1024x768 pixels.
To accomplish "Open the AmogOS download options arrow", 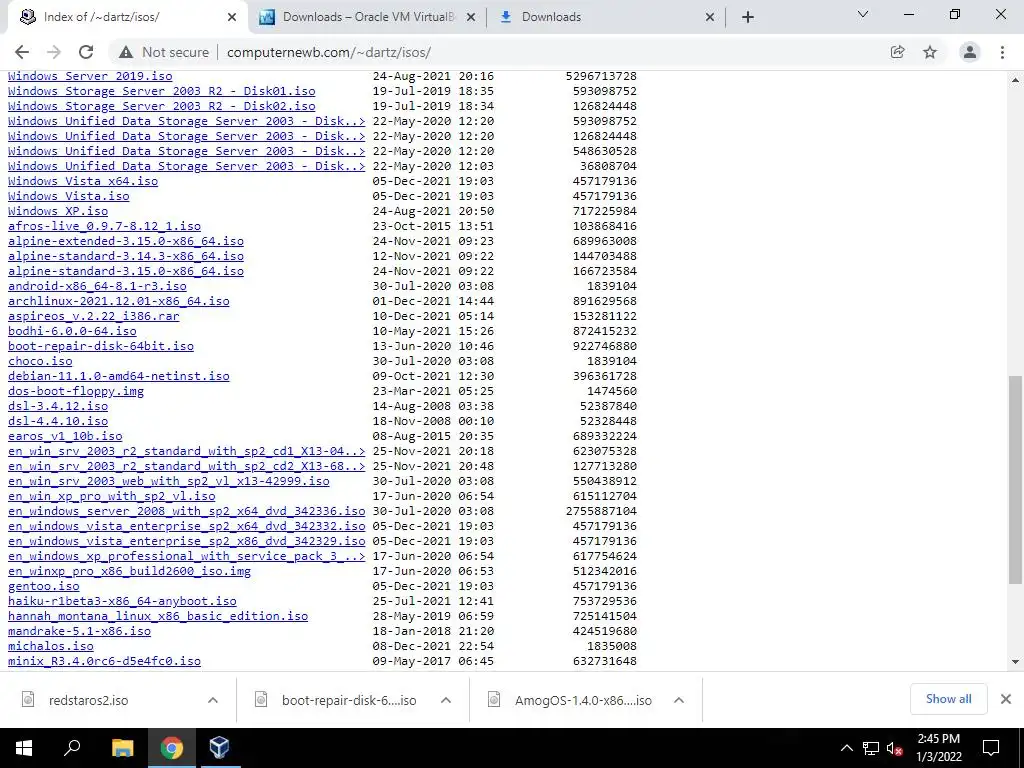I will point(679,700).
